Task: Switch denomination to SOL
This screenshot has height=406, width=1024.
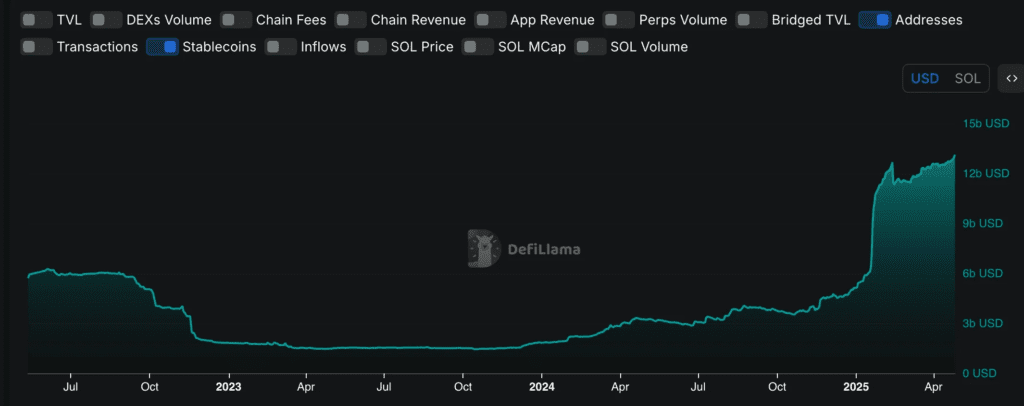Action: 967,78
